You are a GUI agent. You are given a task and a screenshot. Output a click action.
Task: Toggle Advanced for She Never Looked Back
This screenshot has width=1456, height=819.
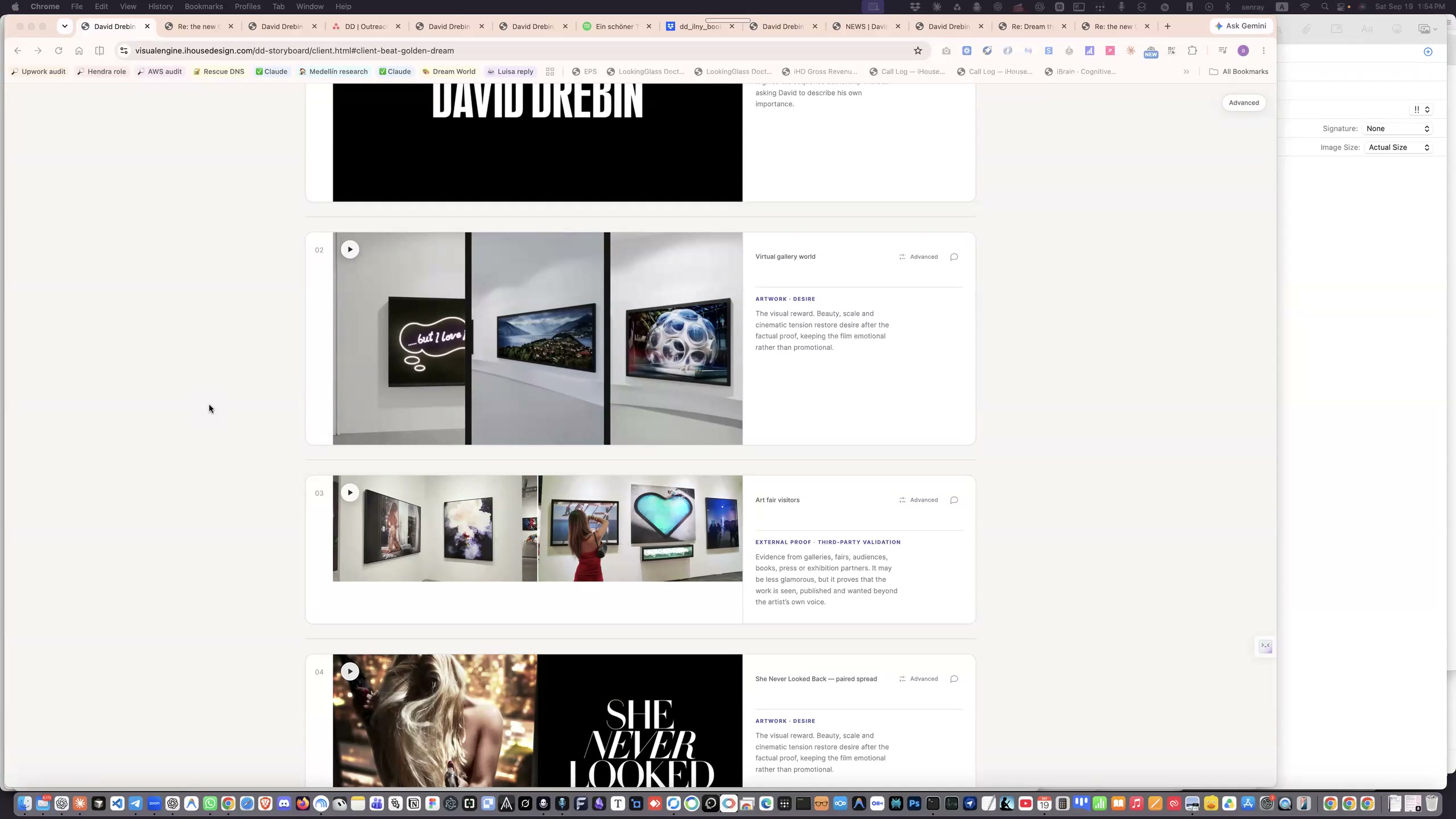(x=919, y=679)
